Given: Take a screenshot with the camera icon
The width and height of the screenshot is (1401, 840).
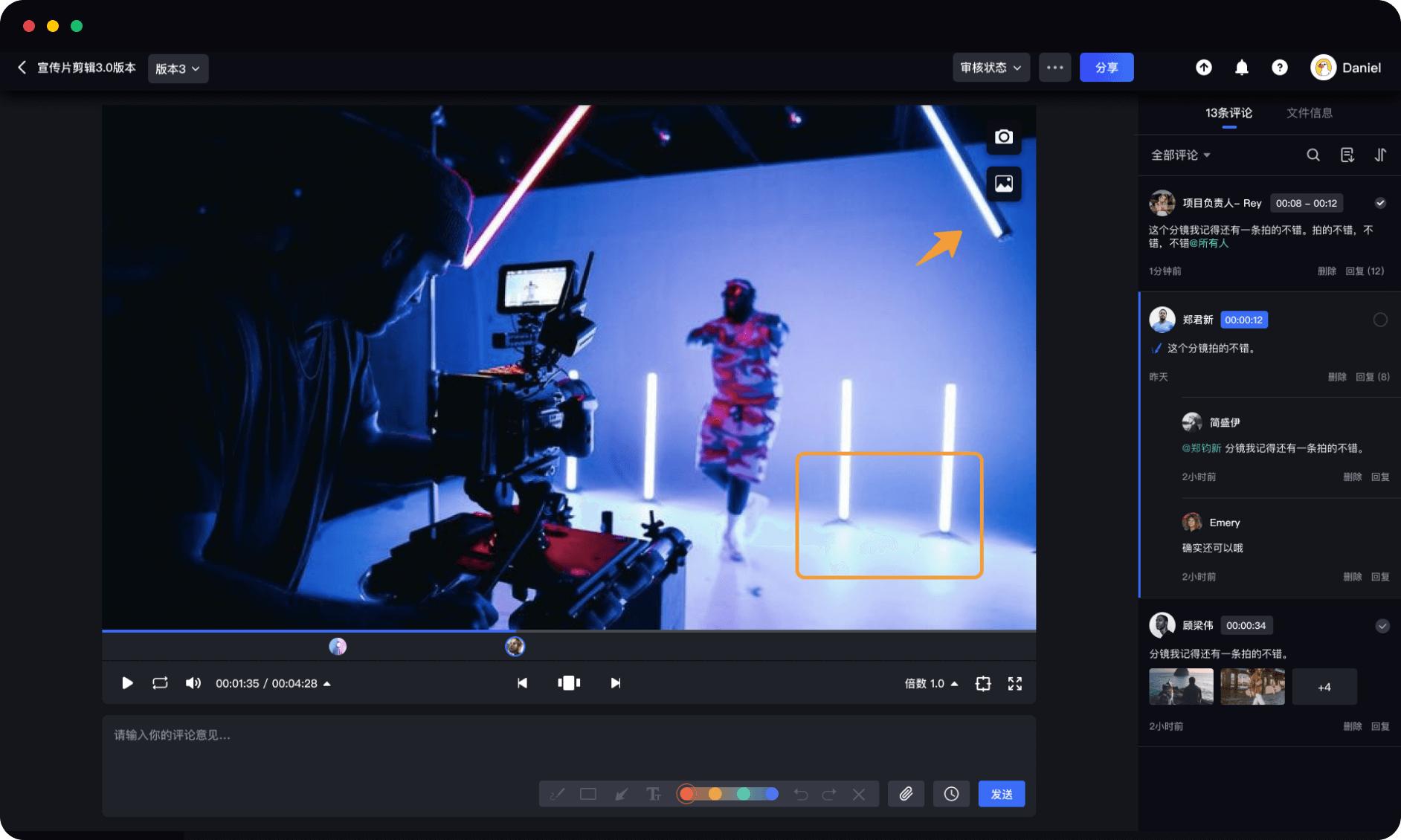Looking at the screenshot, I should click(1003, 137).
